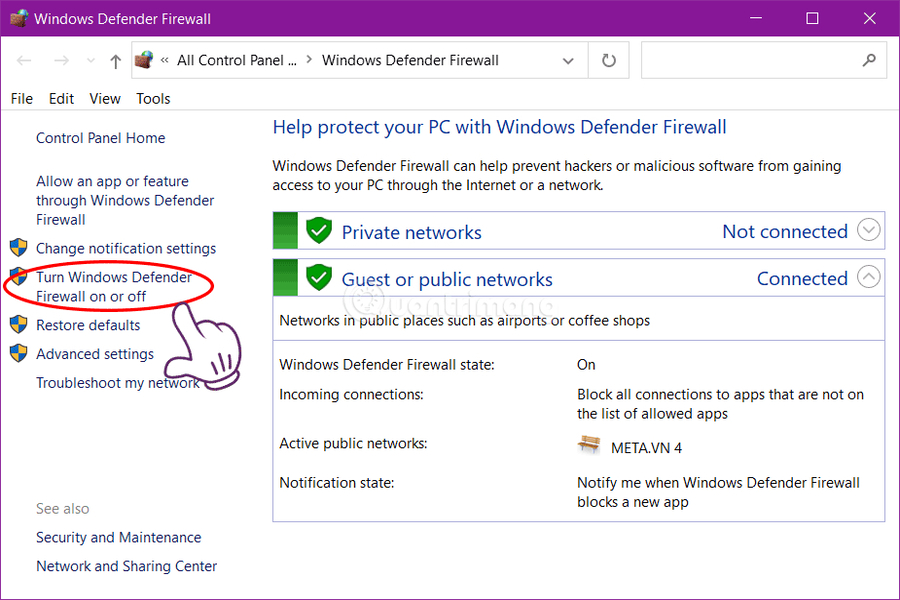Click the firewall brick icon in the address bar

point(143,59)
